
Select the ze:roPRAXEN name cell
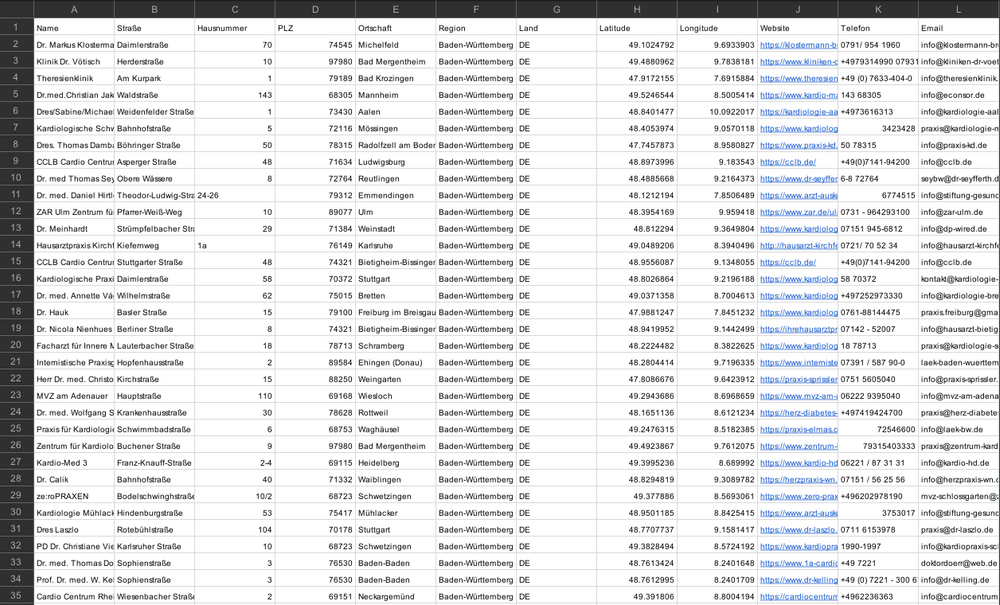coord(74,496)
